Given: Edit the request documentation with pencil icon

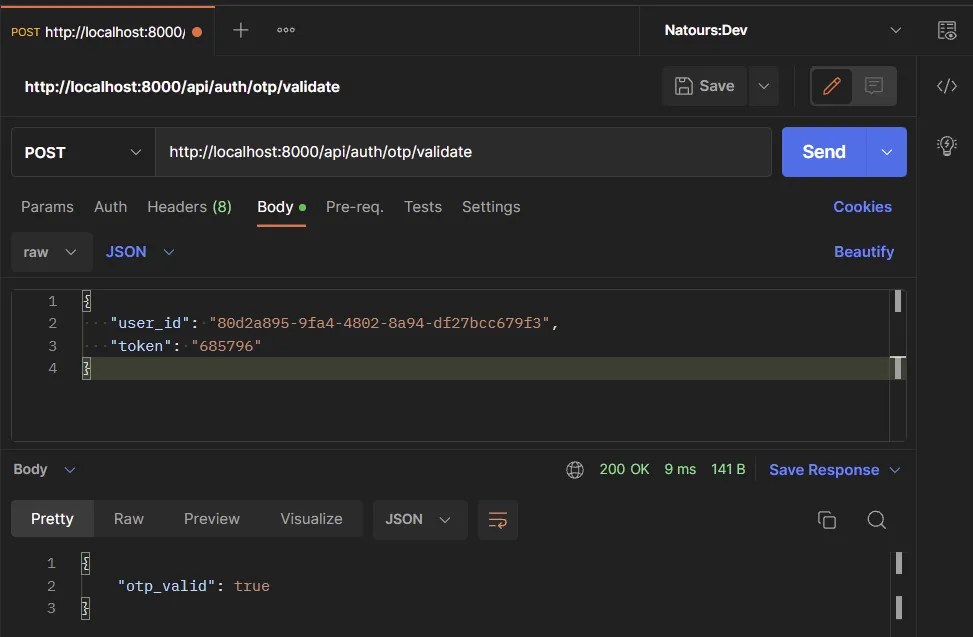Looking at the screenshot, I should coord(831,86).
